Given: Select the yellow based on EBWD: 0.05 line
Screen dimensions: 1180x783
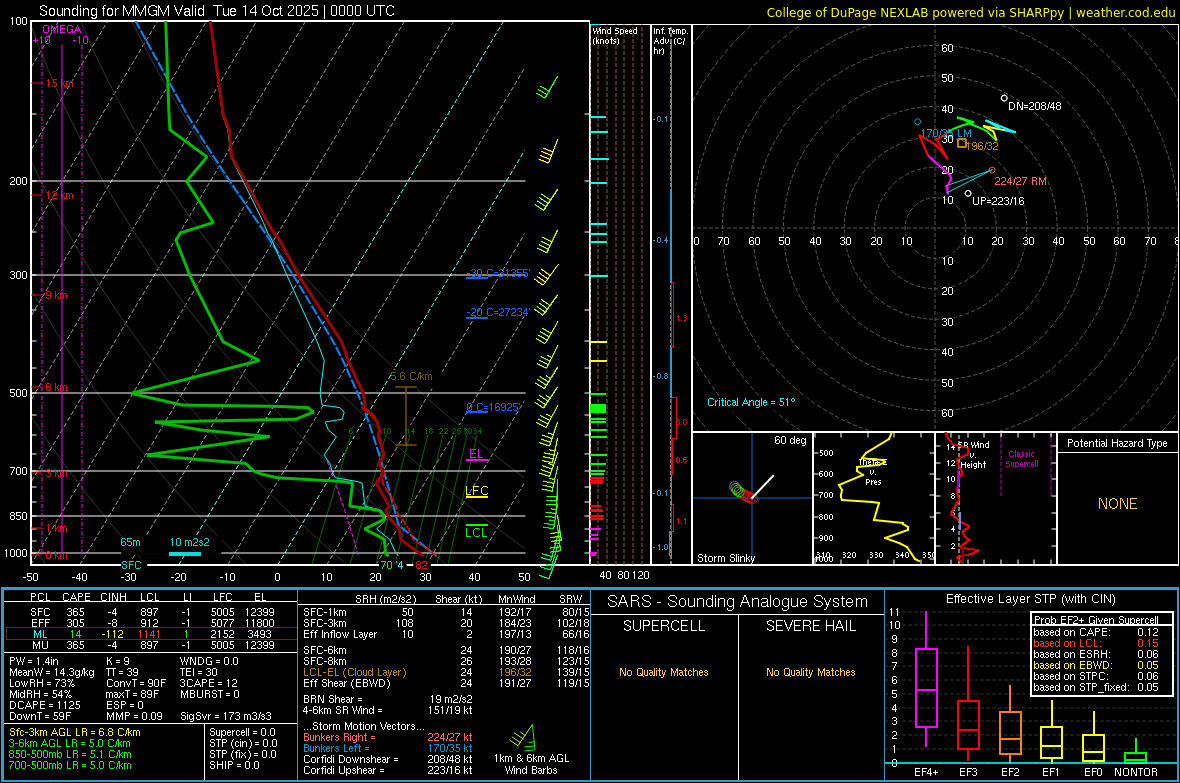Looking at the screenshot, I should tap(1096, 665).
